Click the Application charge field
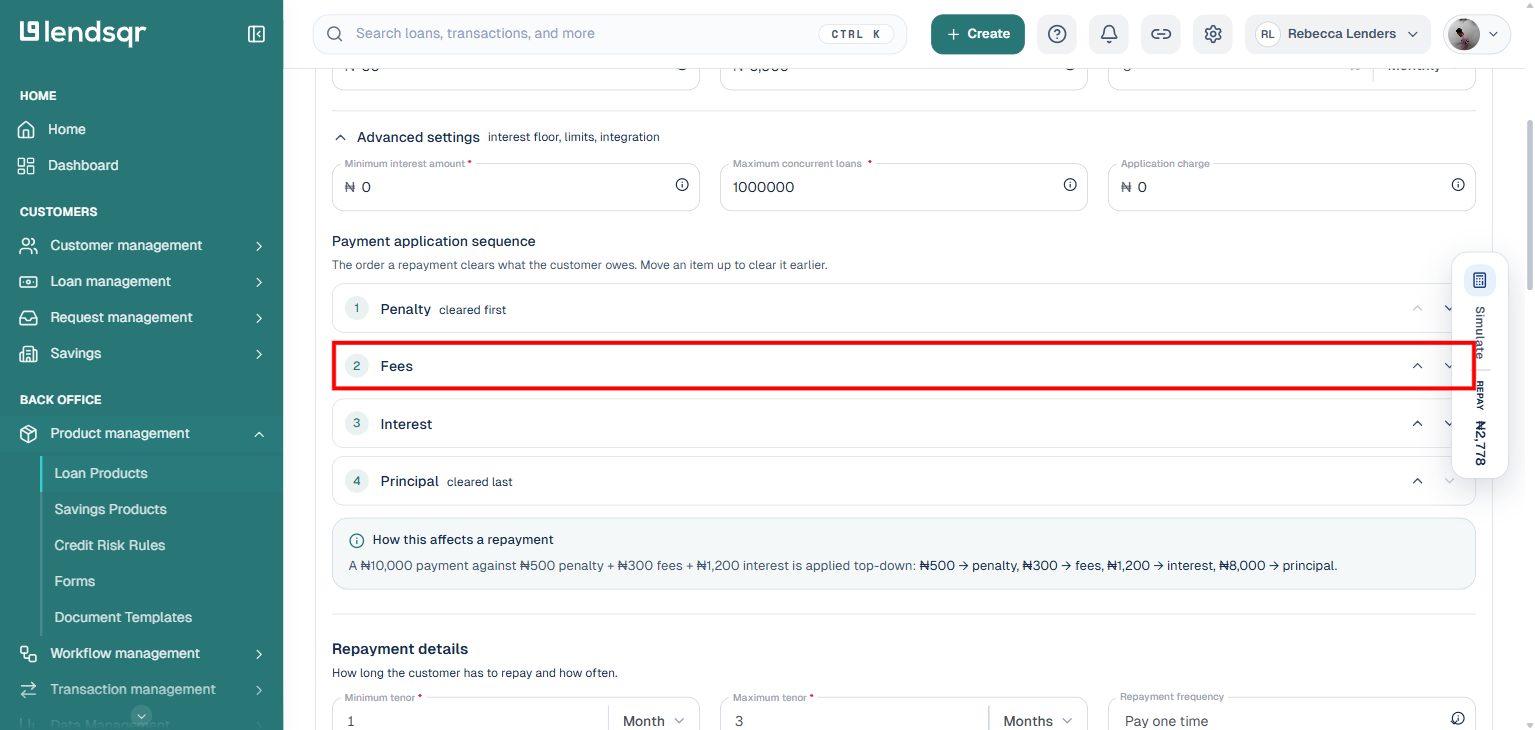The height and width of the screenshot is (730, 1535). pyautogui.click(x=1292, y=187)
